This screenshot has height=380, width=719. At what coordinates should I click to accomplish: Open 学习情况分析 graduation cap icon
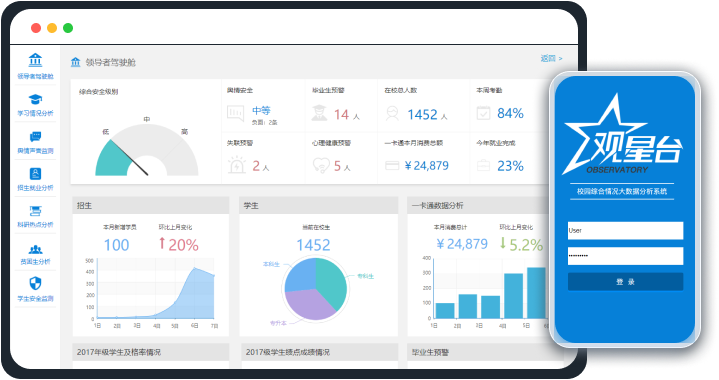click(35, 99)
